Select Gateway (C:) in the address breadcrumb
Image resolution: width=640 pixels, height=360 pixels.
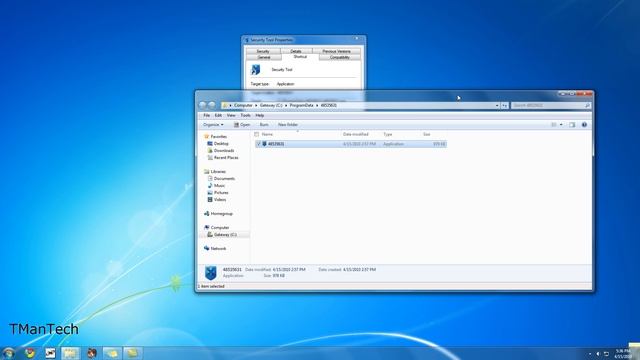pyautogui.click(x=271, y=105)
